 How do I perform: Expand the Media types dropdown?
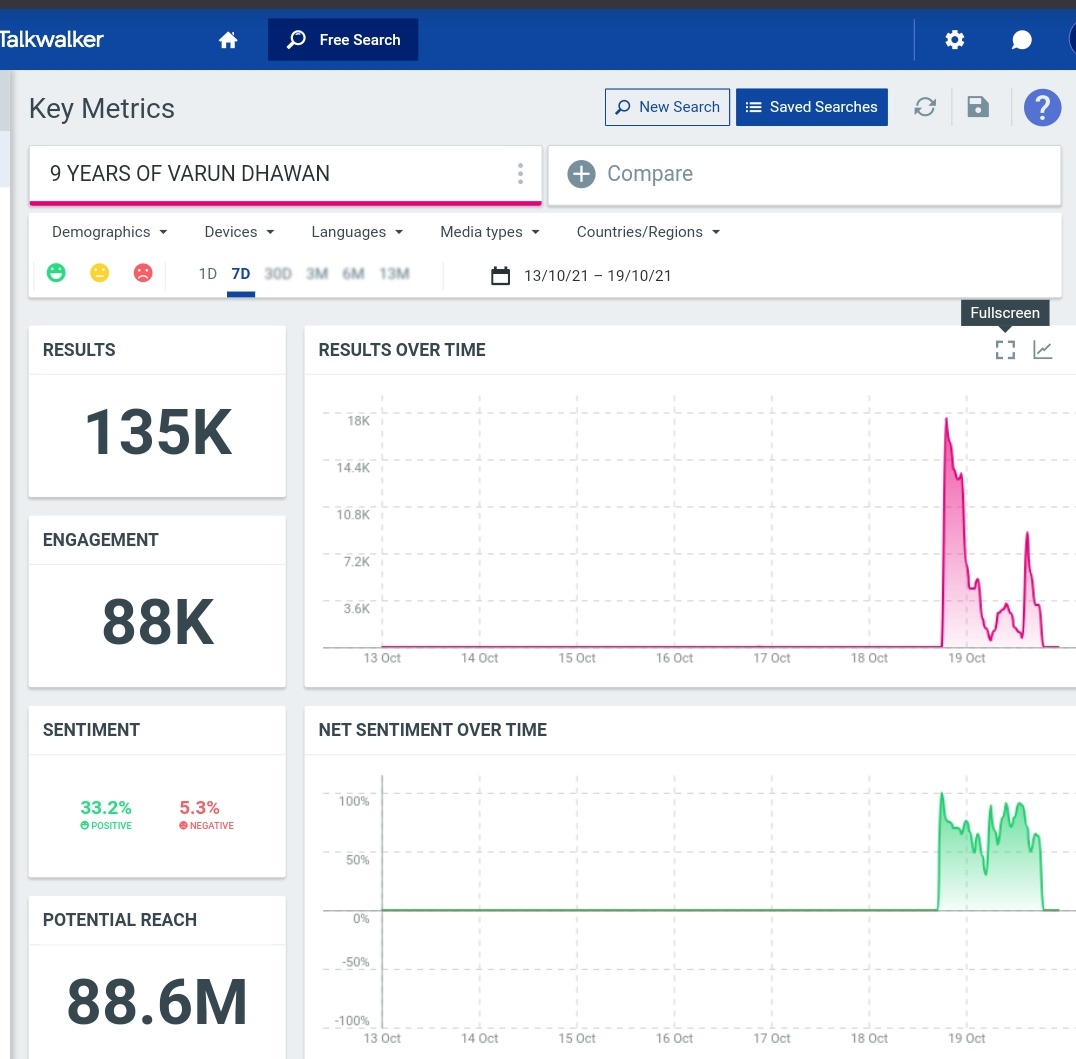point(489,232)
